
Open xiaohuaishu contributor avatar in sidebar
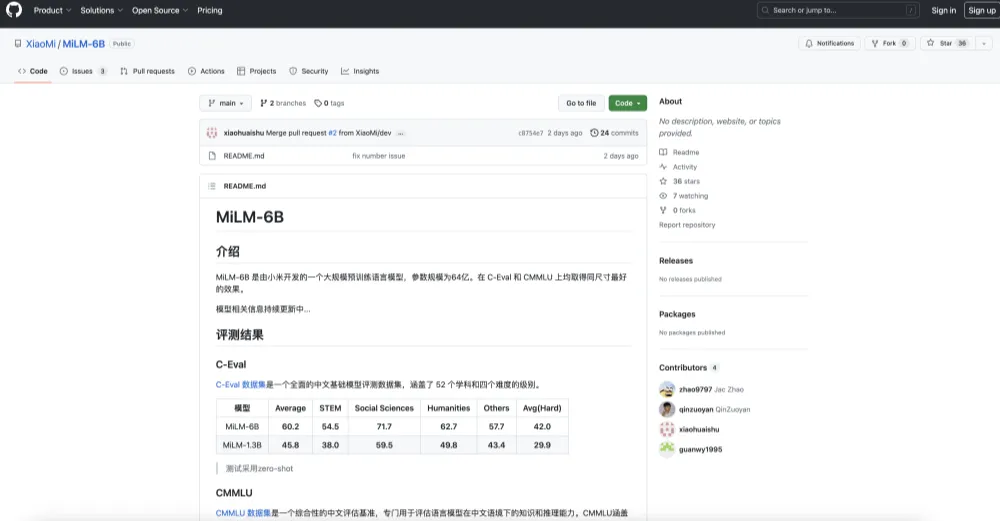click(667, 429)
